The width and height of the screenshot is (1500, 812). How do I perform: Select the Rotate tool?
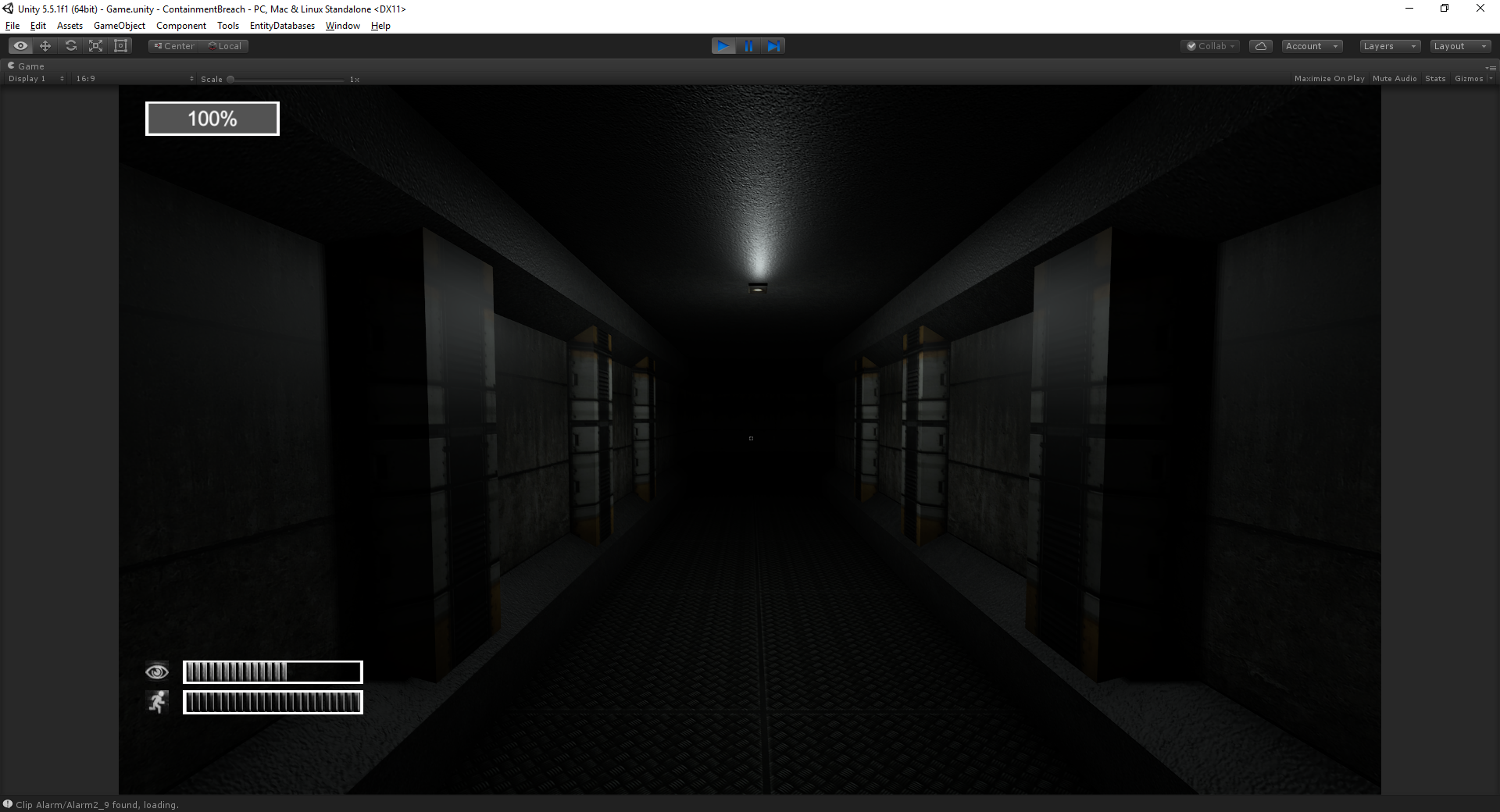tap(70, 46)
